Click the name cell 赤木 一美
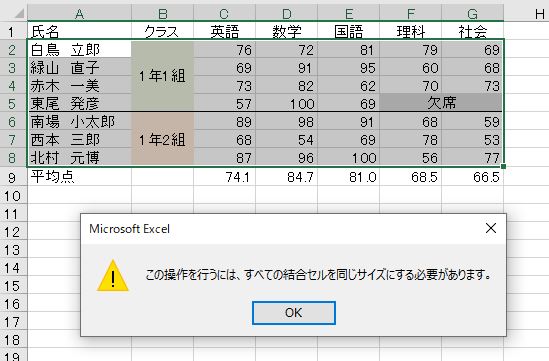This screenshot has width=549, height=361. [x=79, y=85]
